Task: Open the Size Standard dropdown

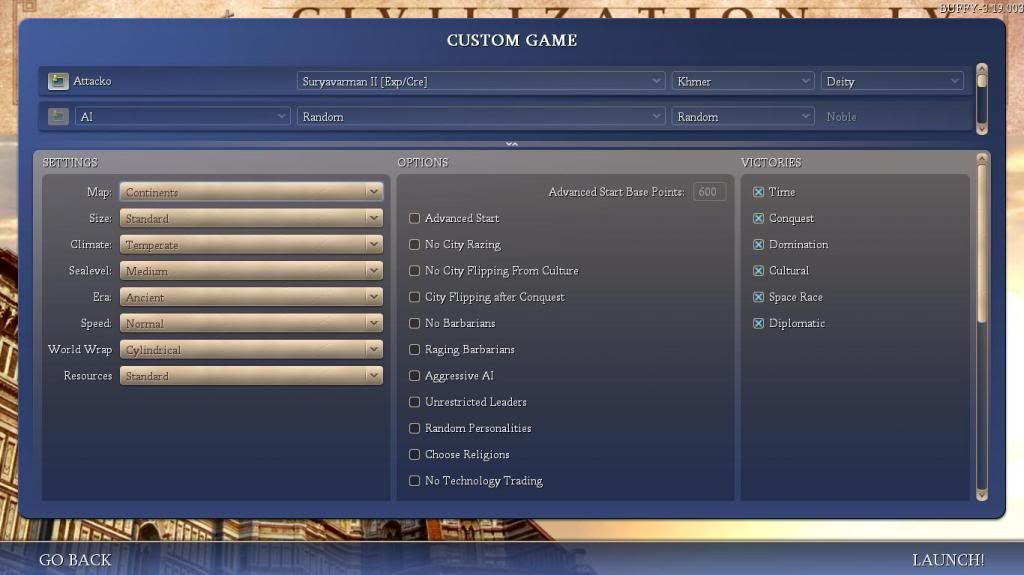Action: pos(251,218)
